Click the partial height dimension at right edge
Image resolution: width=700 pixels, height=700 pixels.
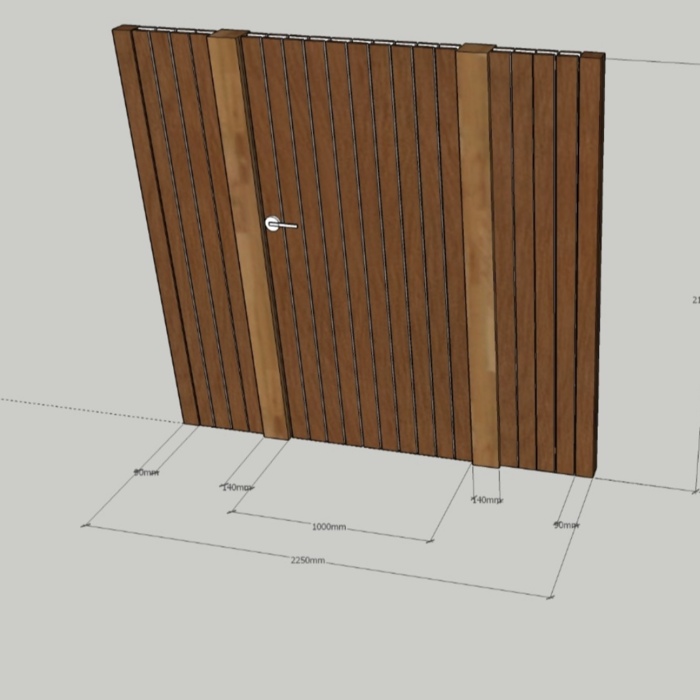click(x=694, y=299)
